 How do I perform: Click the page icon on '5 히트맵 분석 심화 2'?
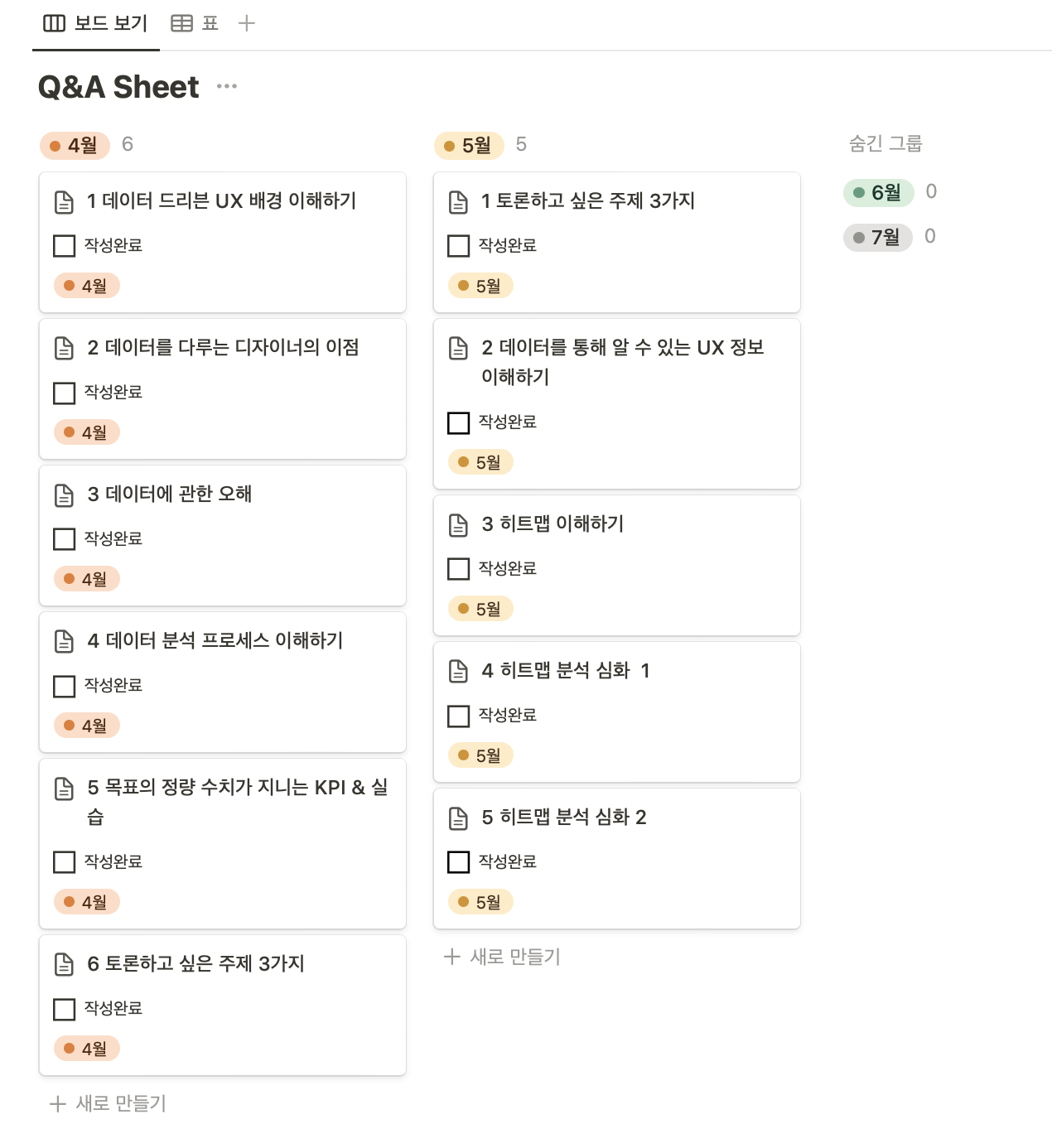[x=458, y=818]
